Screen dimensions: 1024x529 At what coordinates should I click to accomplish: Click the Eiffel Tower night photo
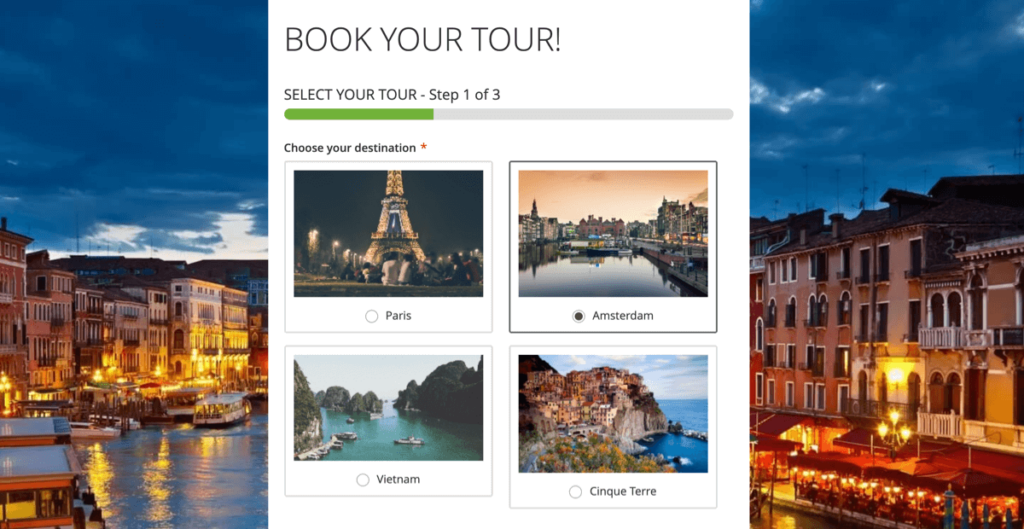pos(389,233)
